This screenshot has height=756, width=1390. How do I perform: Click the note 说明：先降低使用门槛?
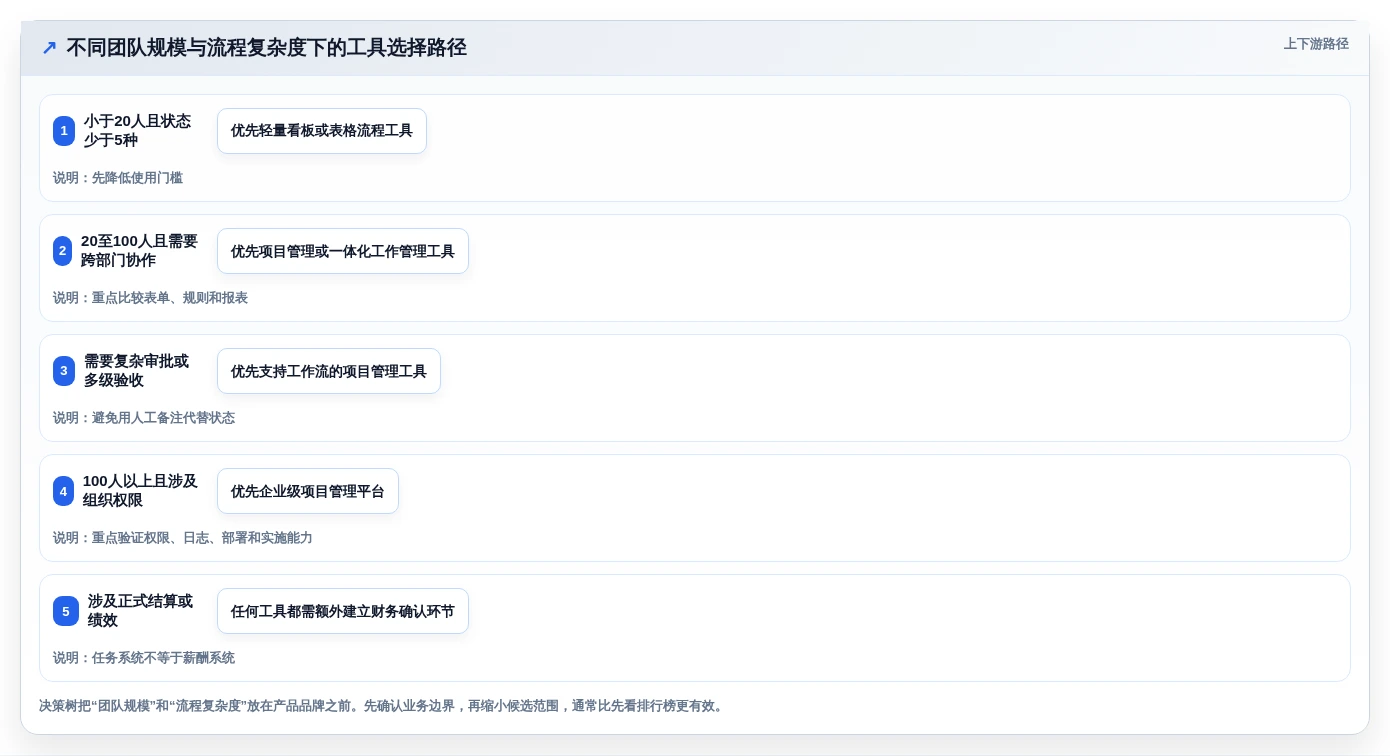(x=118, y=178)
